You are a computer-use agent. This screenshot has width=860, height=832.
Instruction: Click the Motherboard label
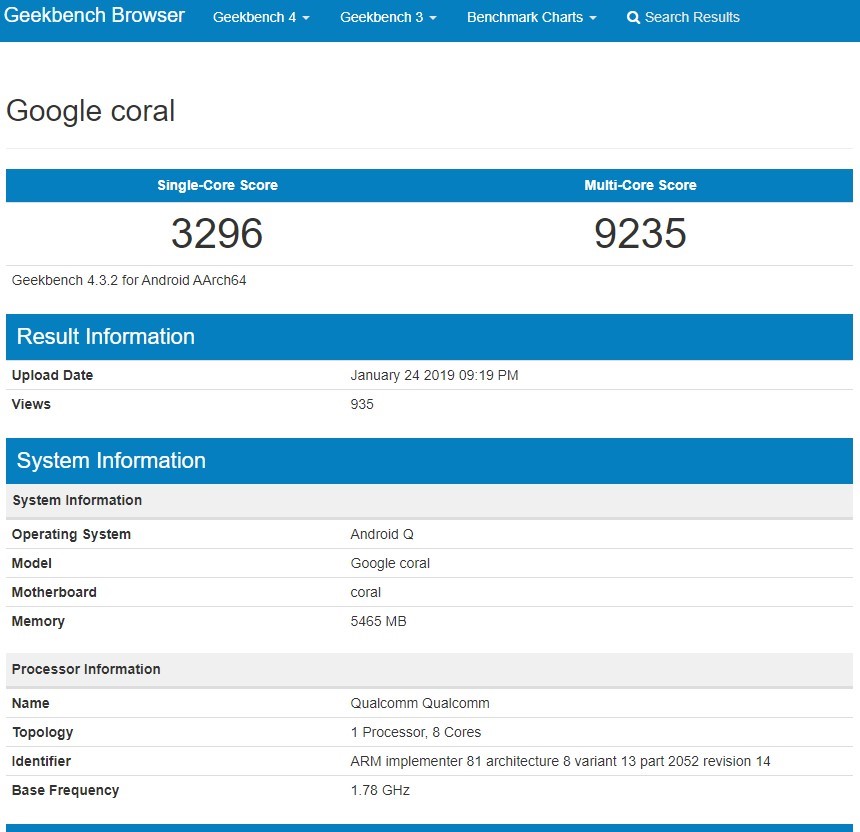54,592
